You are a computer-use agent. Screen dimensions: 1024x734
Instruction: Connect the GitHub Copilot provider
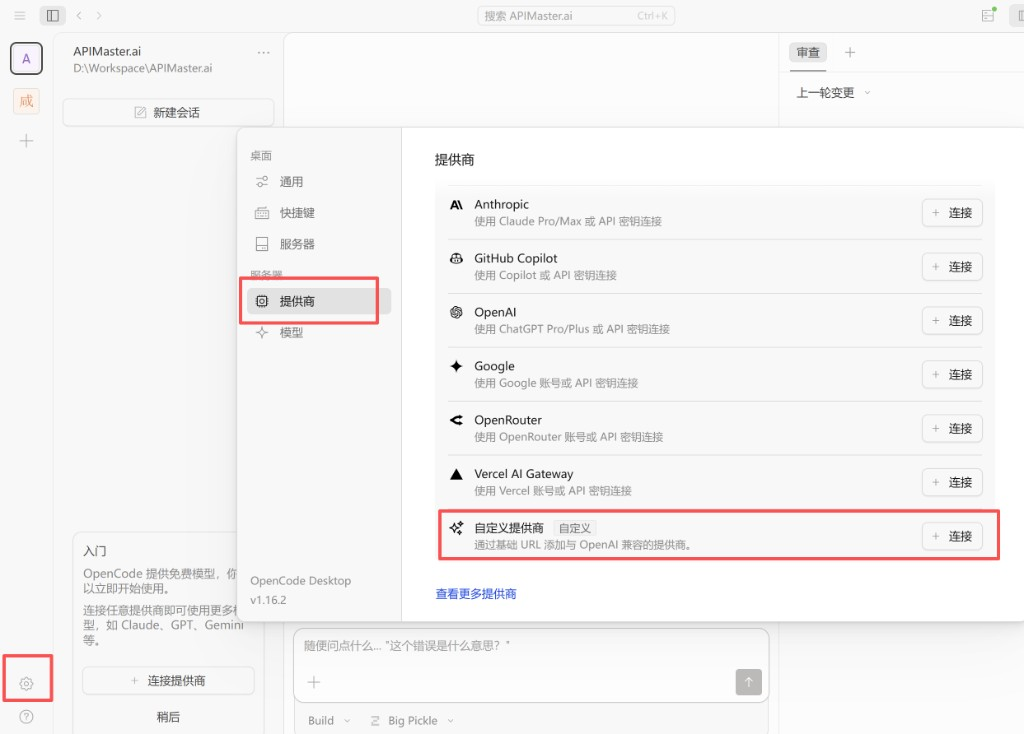point(952,266)
